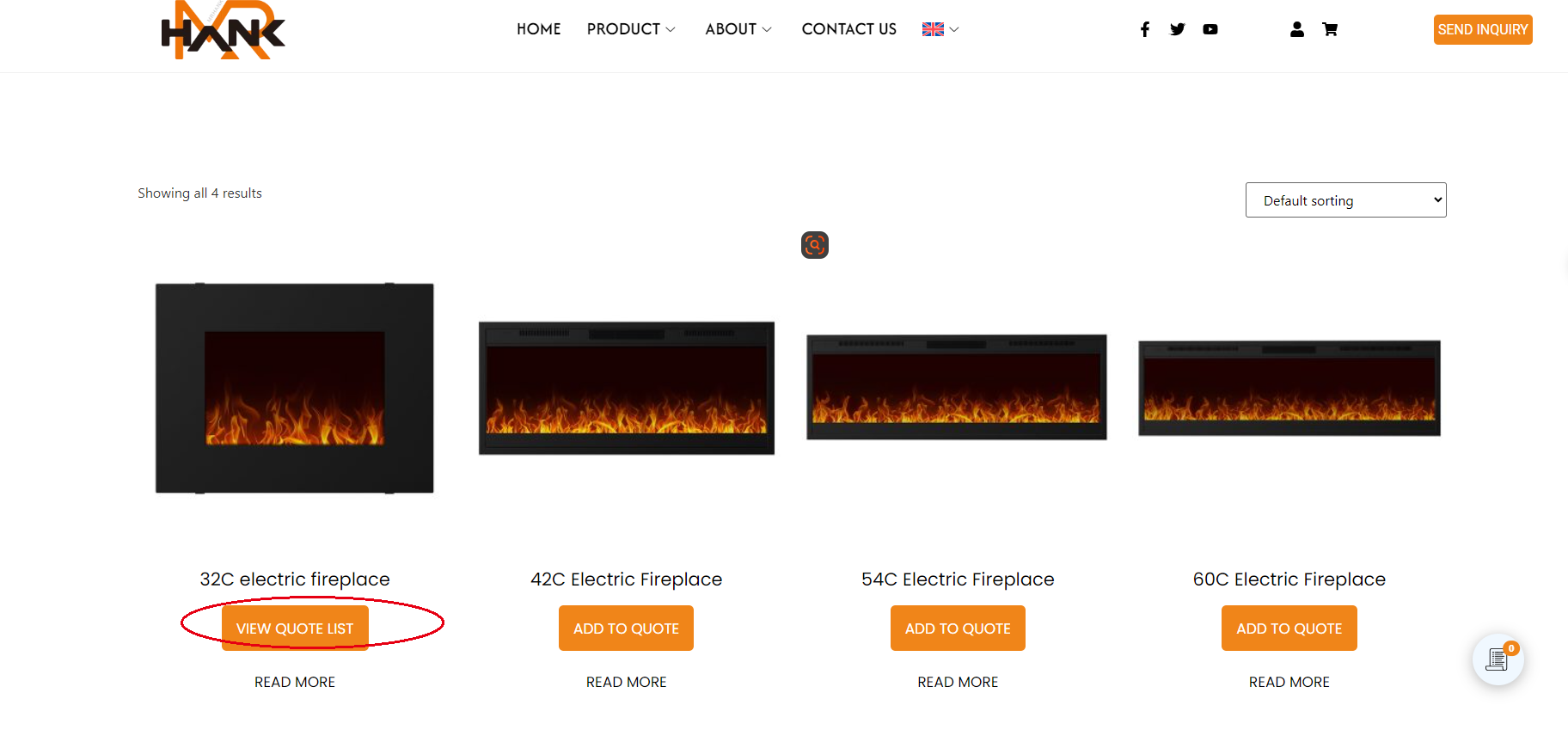Screen dimensions: 1568x742
Task: Go to the HOME menu item
Action: pyautogui.click(x=538, y=29)
